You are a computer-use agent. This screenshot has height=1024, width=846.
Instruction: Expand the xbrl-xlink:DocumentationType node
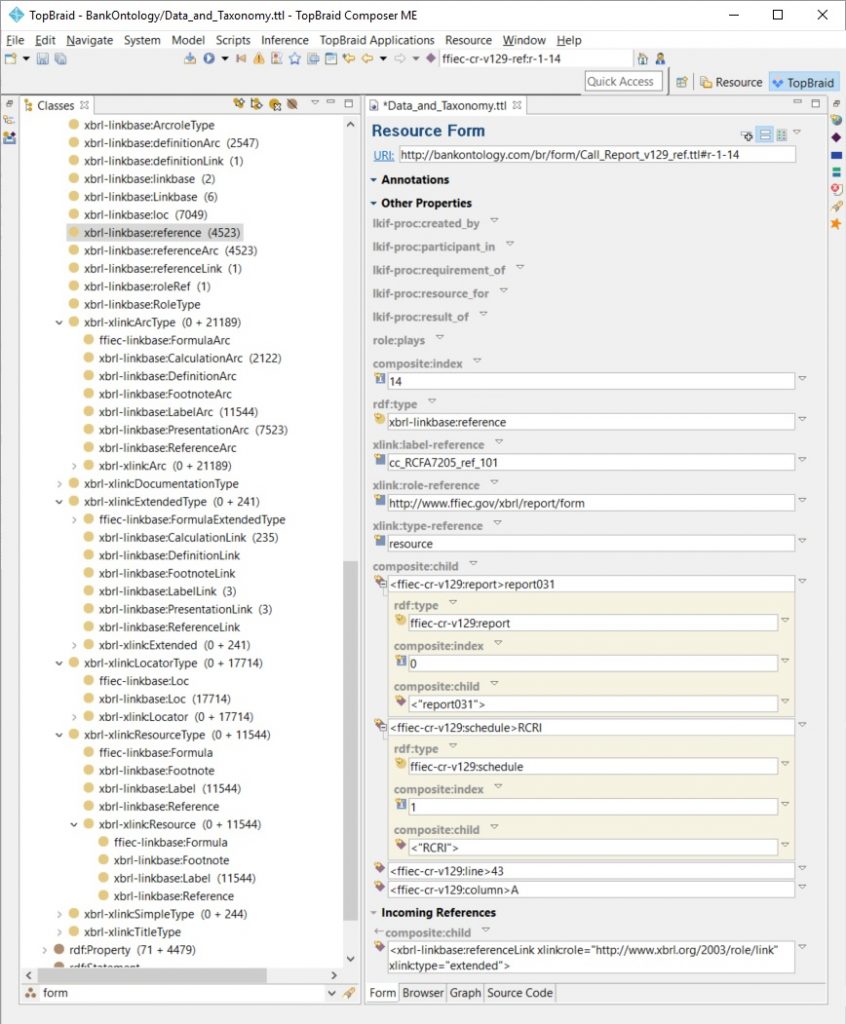pos(59,484)
